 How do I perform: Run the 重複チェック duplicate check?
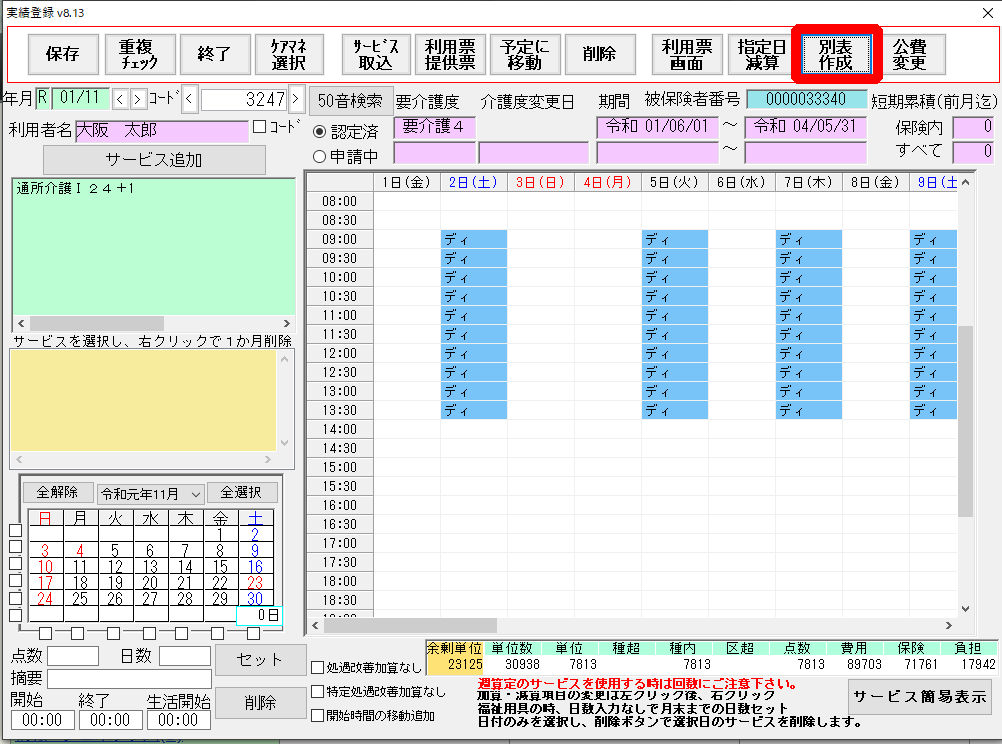tap(140, 54)
